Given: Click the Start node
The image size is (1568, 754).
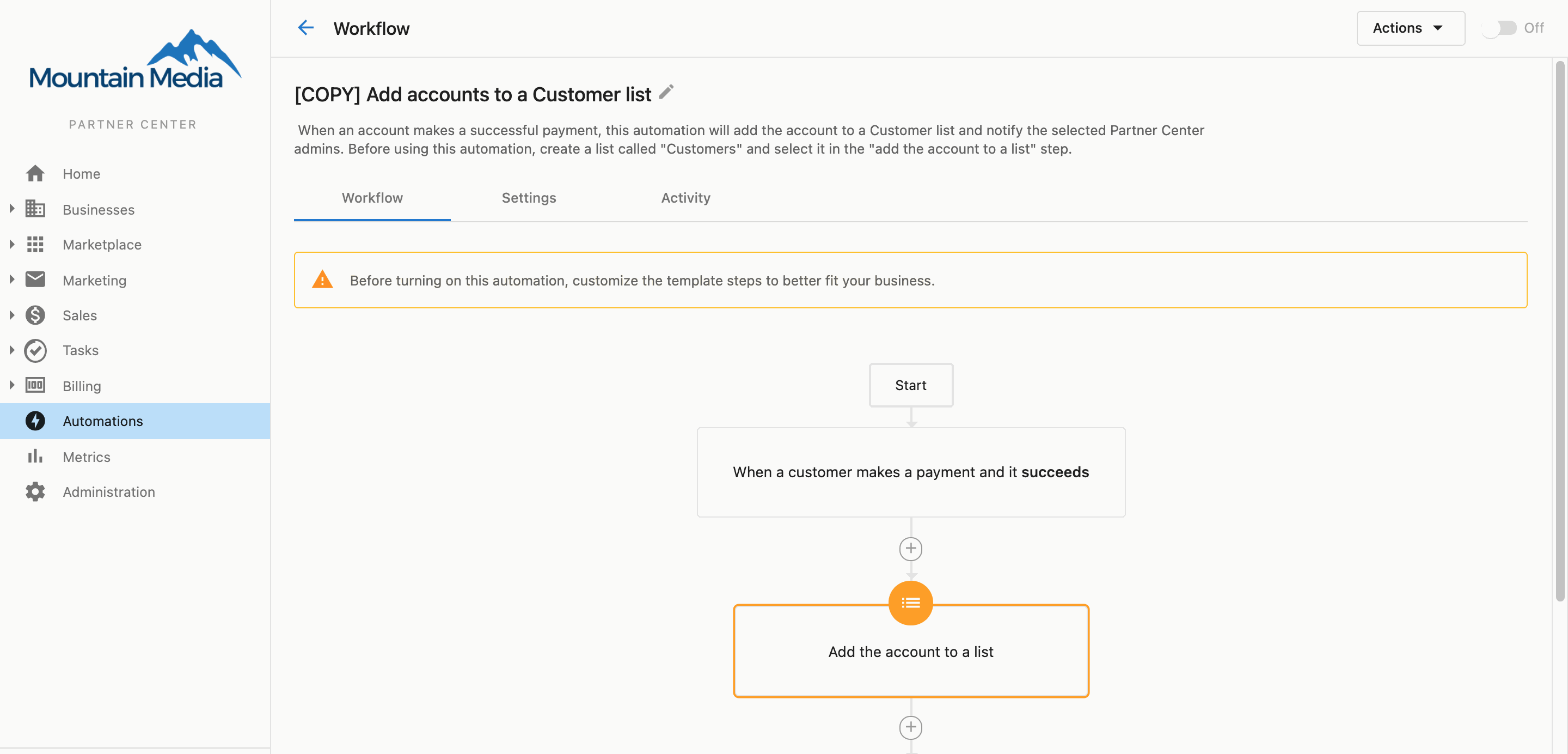Looking at the screenshot, I should point(911,385).
